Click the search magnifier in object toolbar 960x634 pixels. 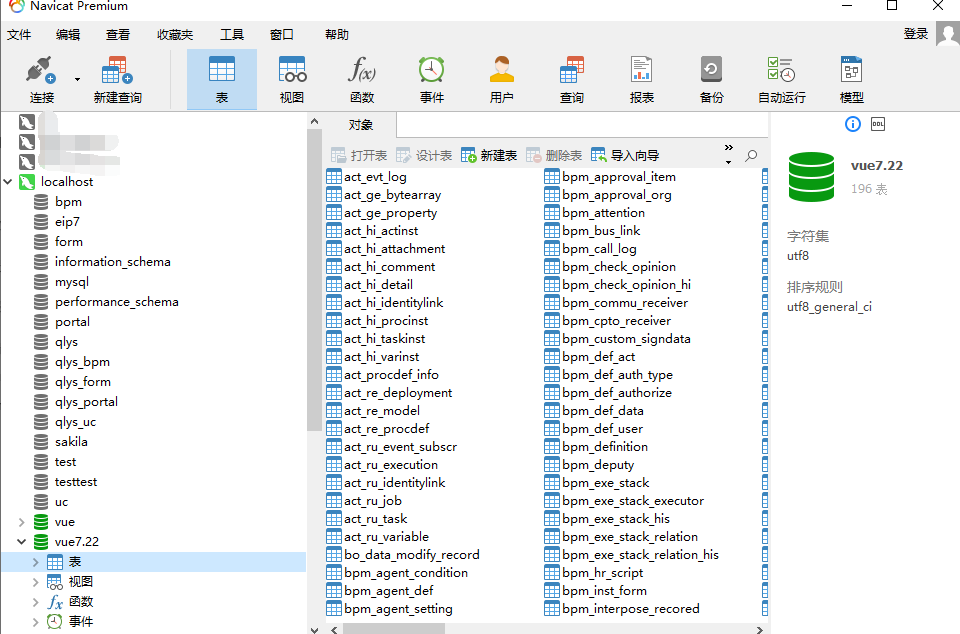752,156
